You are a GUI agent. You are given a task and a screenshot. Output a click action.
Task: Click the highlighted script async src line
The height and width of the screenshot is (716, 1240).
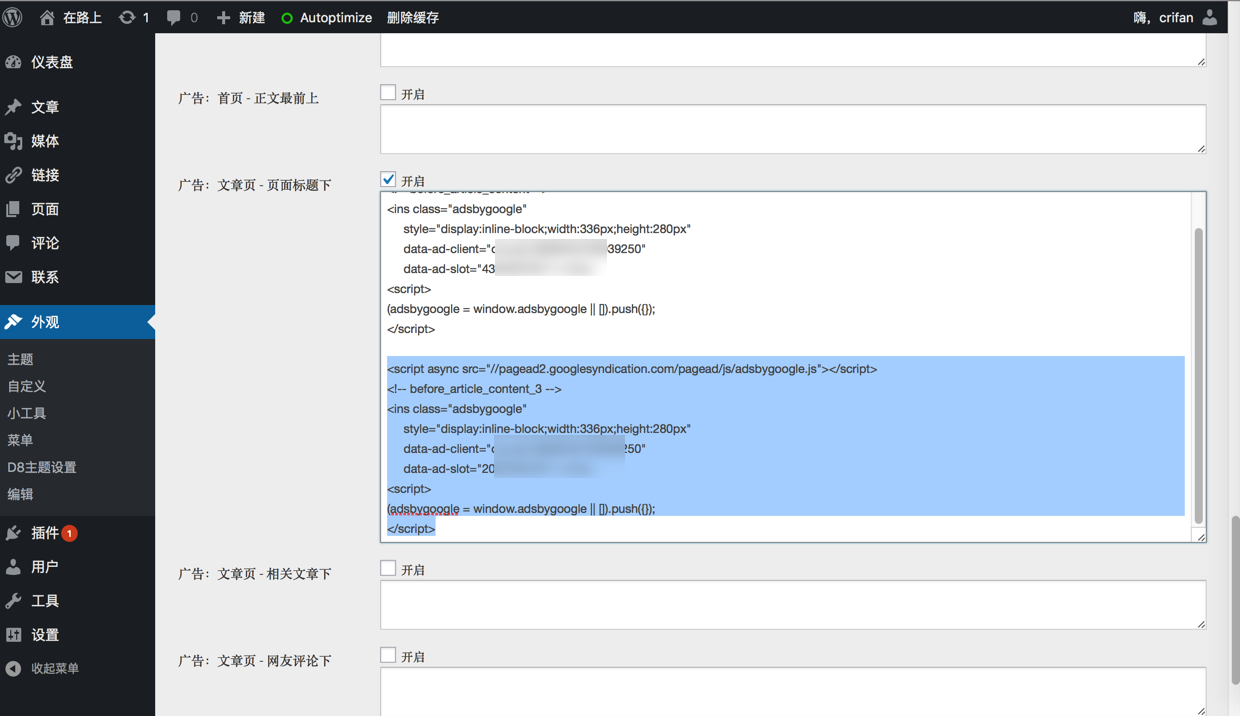[632, 369]
